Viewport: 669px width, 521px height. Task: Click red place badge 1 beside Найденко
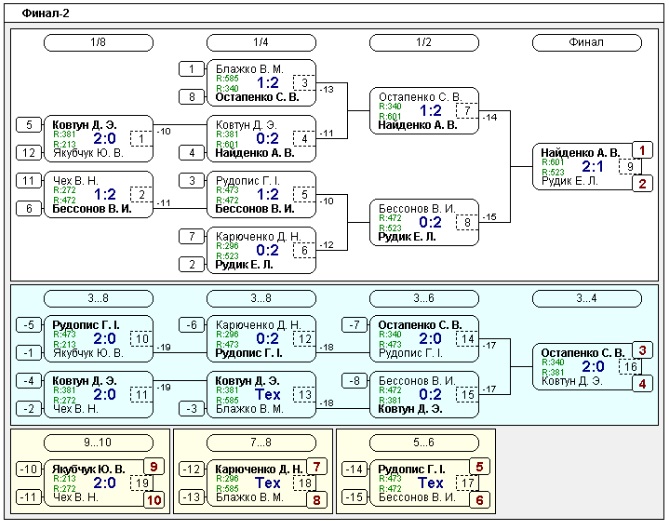642,150
